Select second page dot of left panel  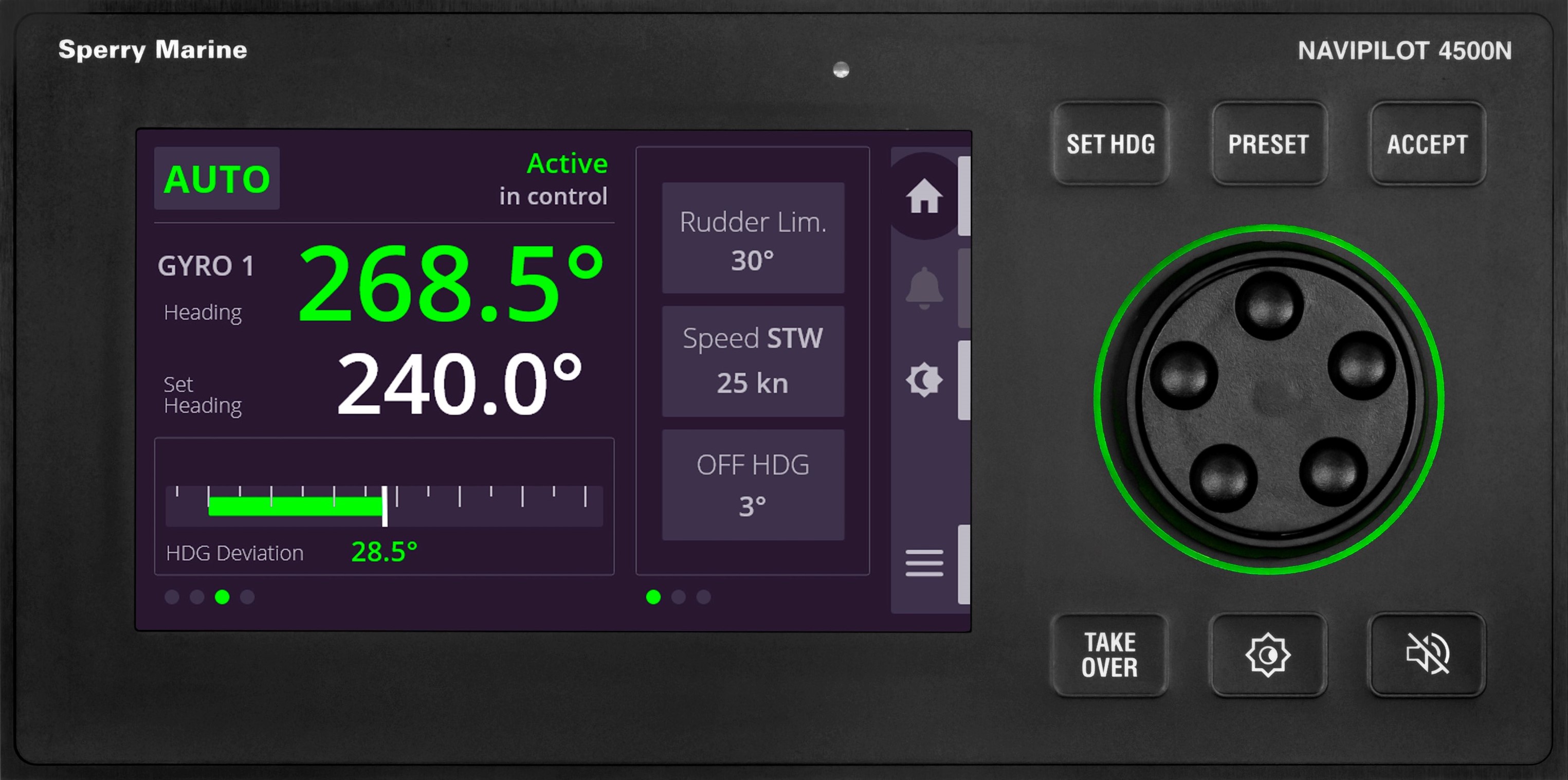[197, 597]
